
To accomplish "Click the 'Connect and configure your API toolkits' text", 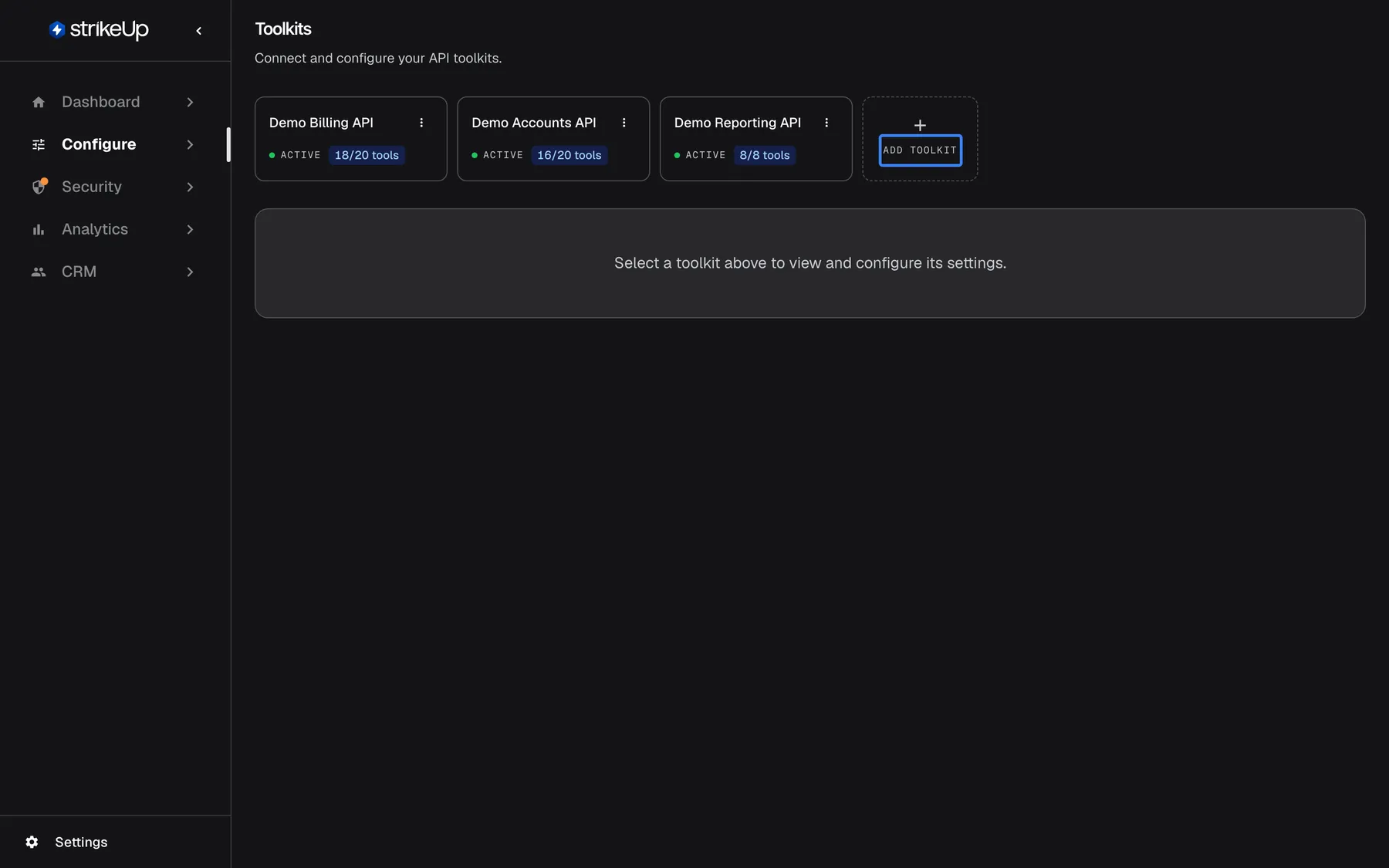I will 378,58.
